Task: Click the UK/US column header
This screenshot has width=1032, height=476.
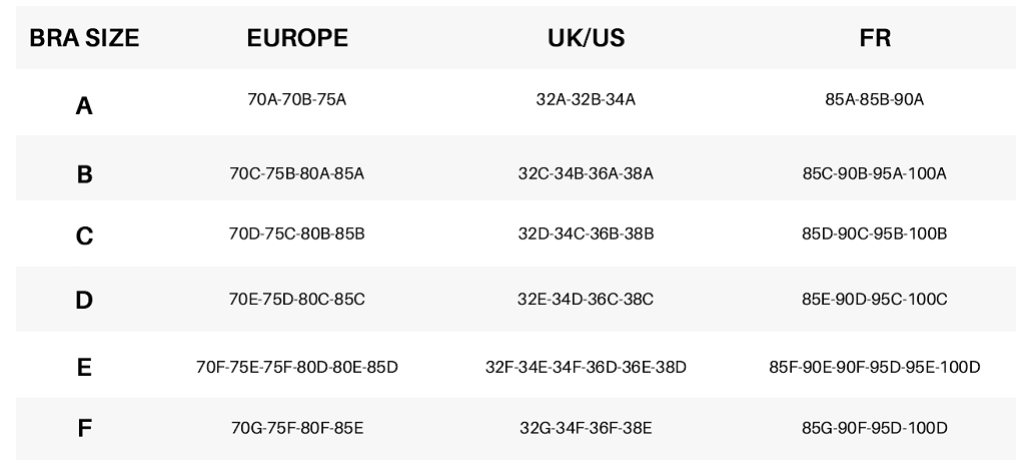Action: tap(586, 39)
